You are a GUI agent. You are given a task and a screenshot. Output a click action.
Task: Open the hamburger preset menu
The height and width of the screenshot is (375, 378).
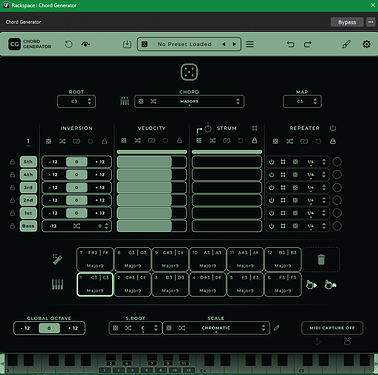250,44
